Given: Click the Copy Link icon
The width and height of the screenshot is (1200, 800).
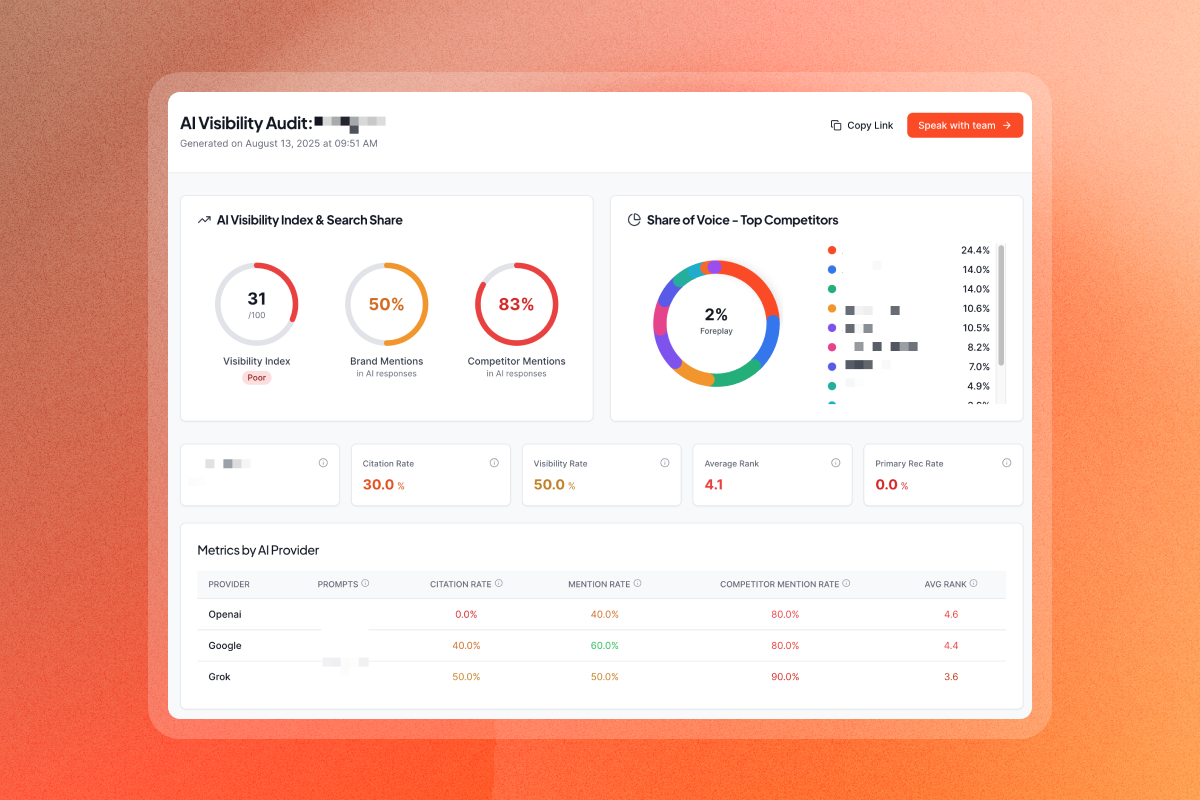Looking at the screenshot, I should [x=836, y=126].
